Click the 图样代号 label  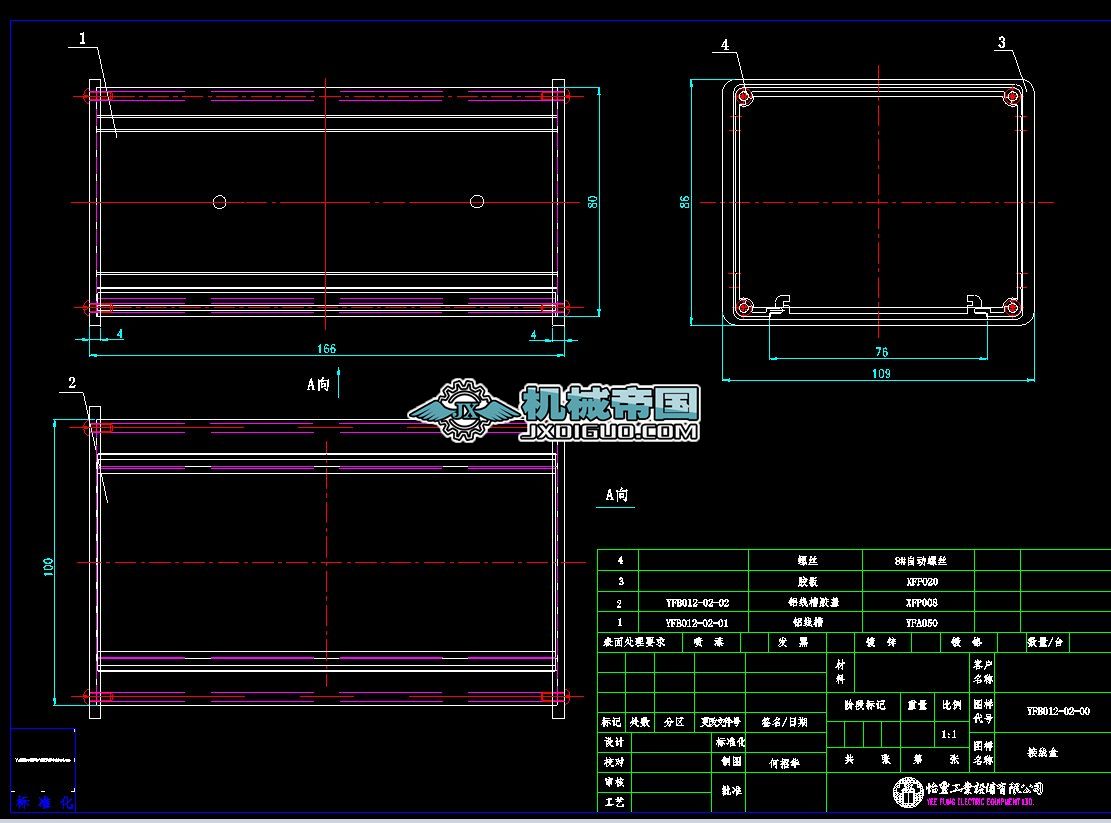tap(983, 711)
